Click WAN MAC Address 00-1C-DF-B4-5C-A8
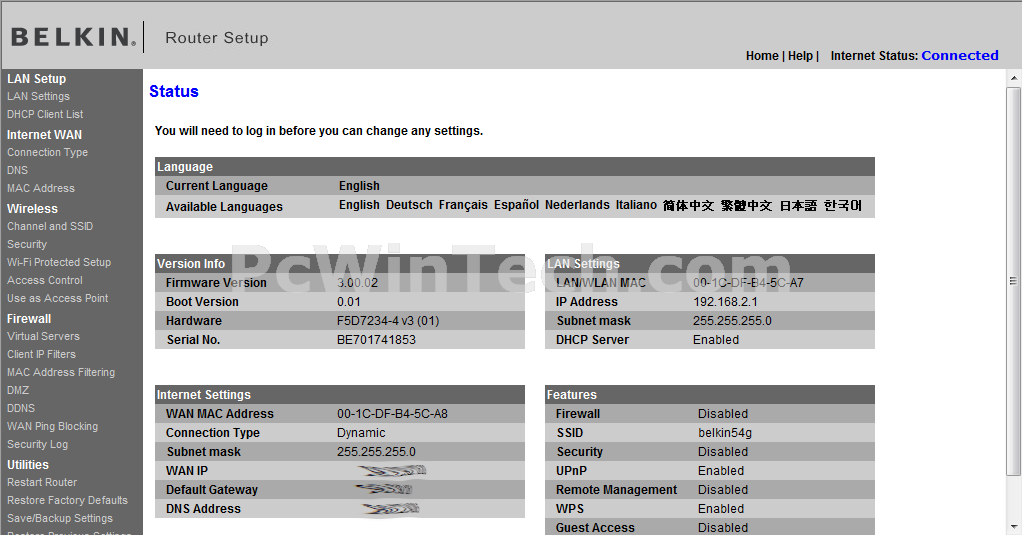The height and width of the screenshot is (535, 1022). pos(392,414)
